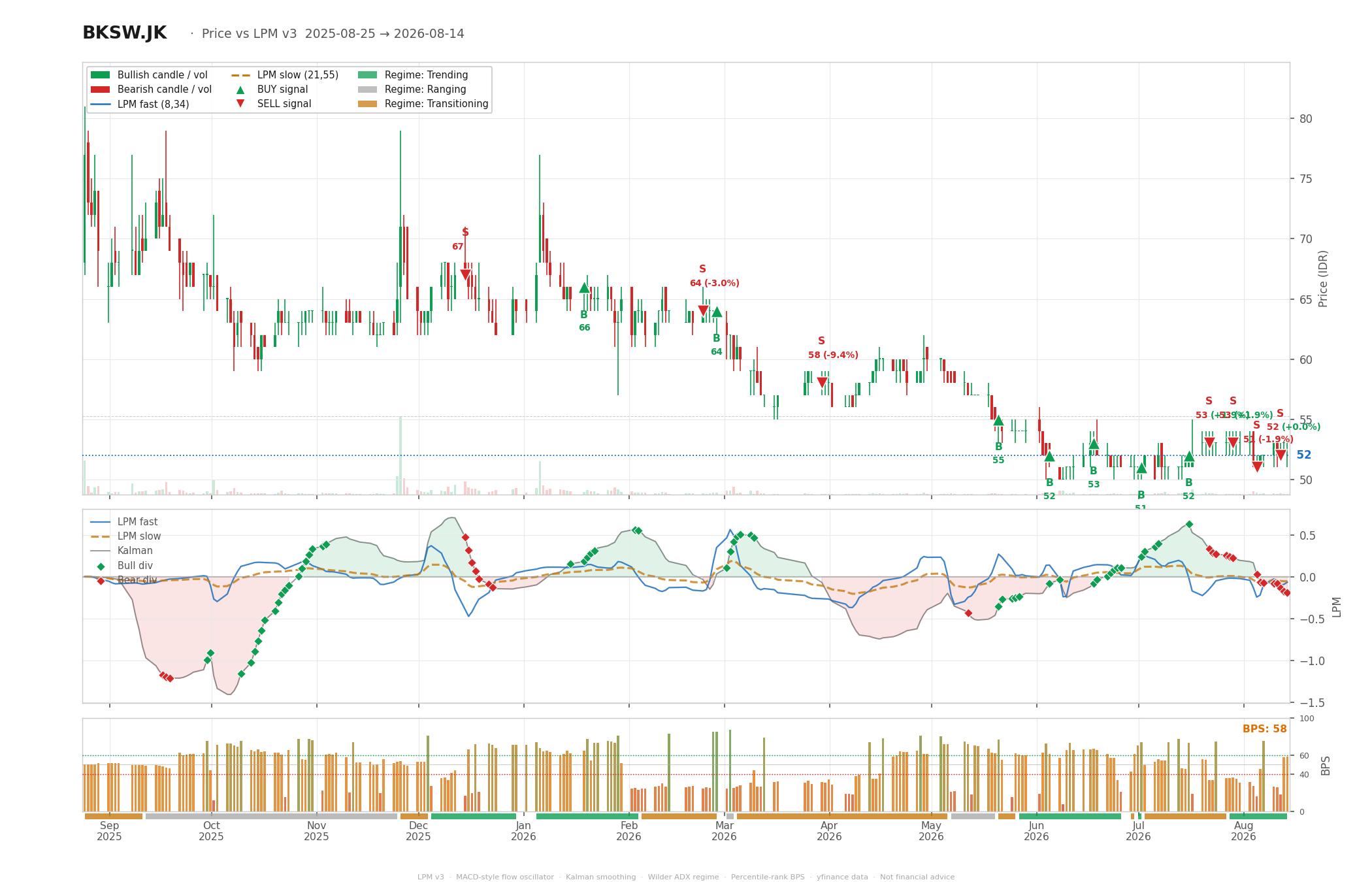Click the buy triangle above B 55

click(998, 420)
